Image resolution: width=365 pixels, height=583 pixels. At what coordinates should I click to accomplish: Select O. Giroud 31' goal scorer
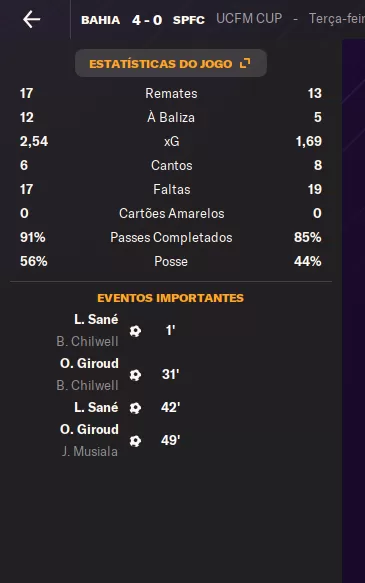pos(89,363)
